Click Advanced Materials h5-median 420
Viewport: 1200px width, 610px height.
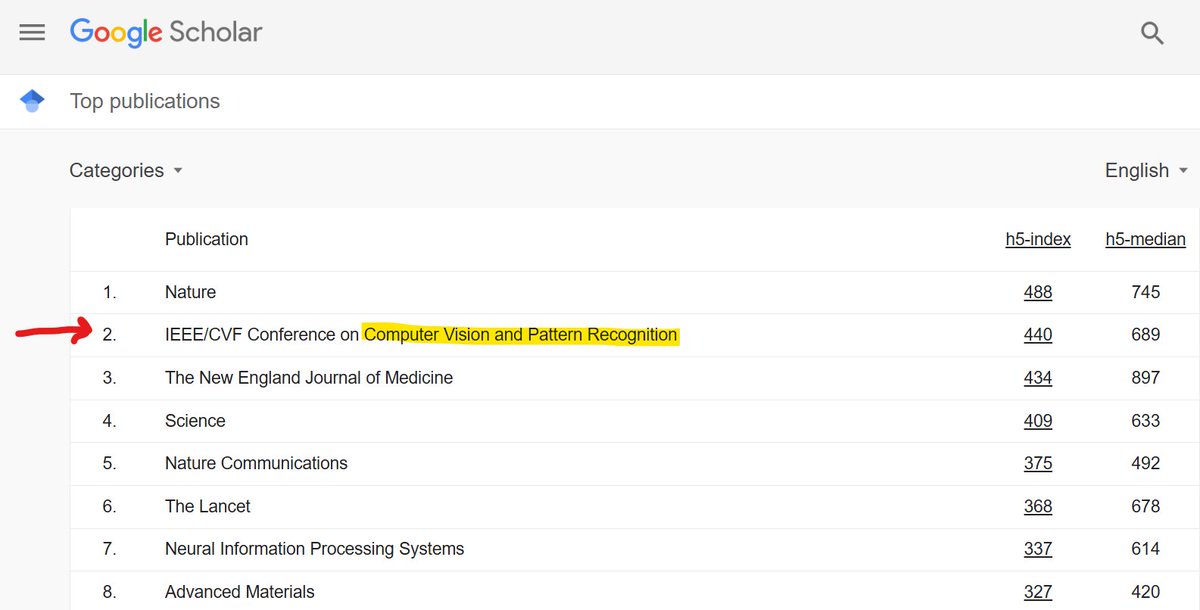click(1145, 592)
